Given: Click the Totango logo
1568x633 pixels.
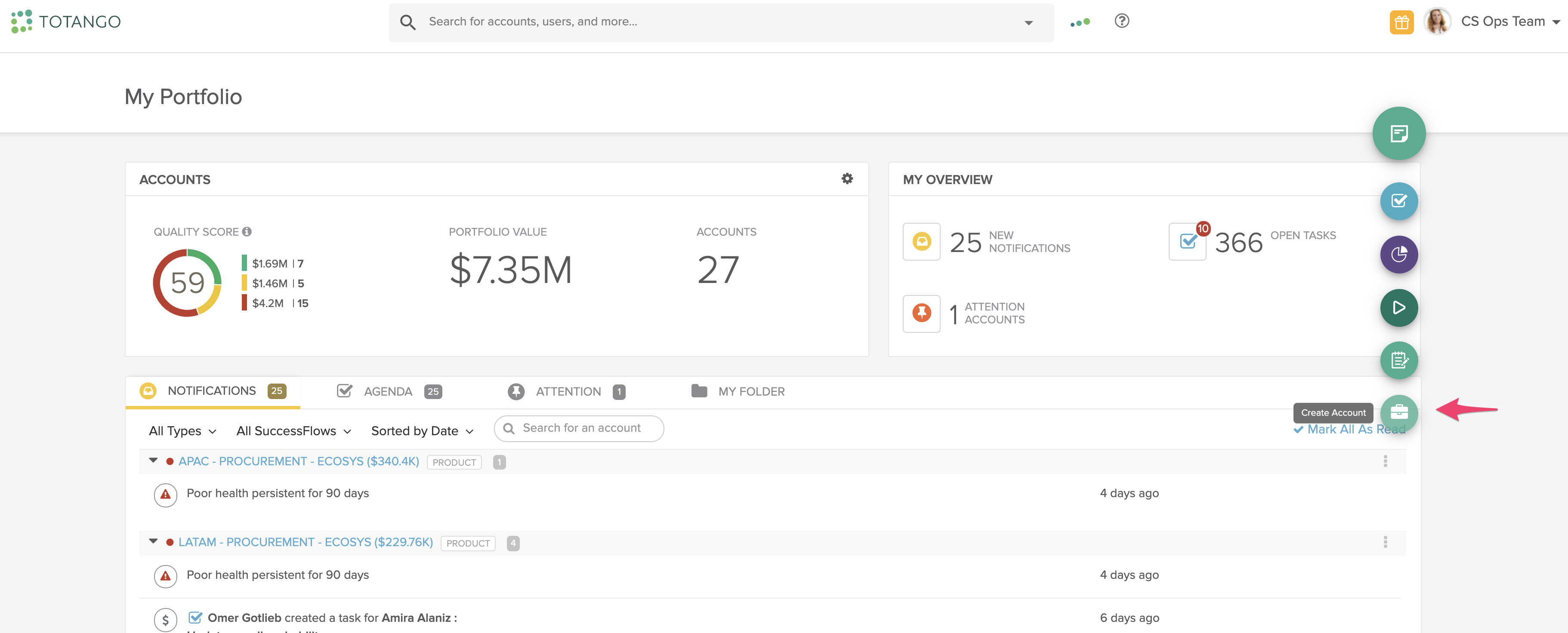Looking at the screenshot, I should (x=66, y=21).
